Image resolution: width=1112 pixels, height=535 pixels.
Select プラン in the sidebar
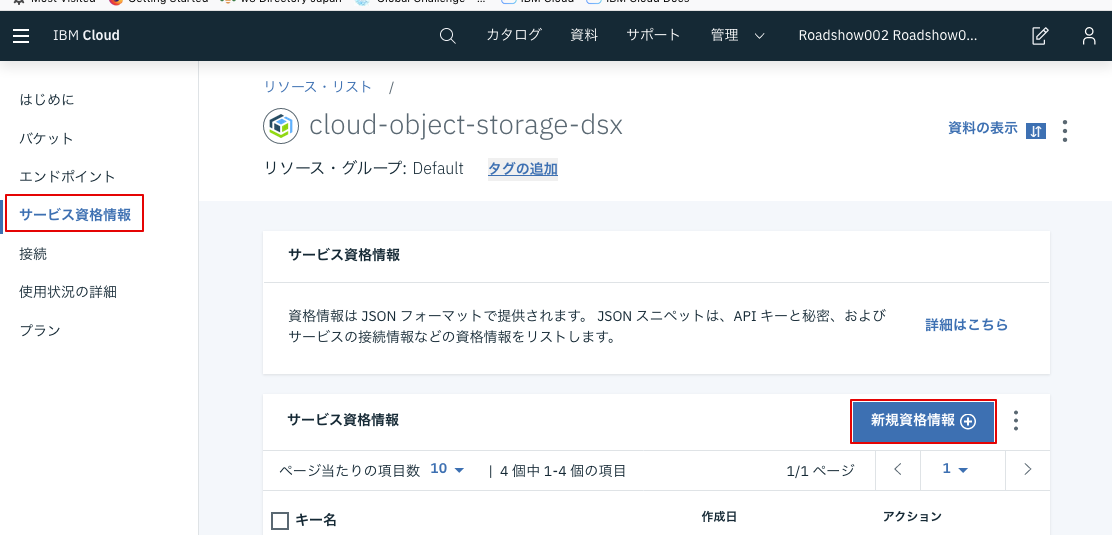40,330
